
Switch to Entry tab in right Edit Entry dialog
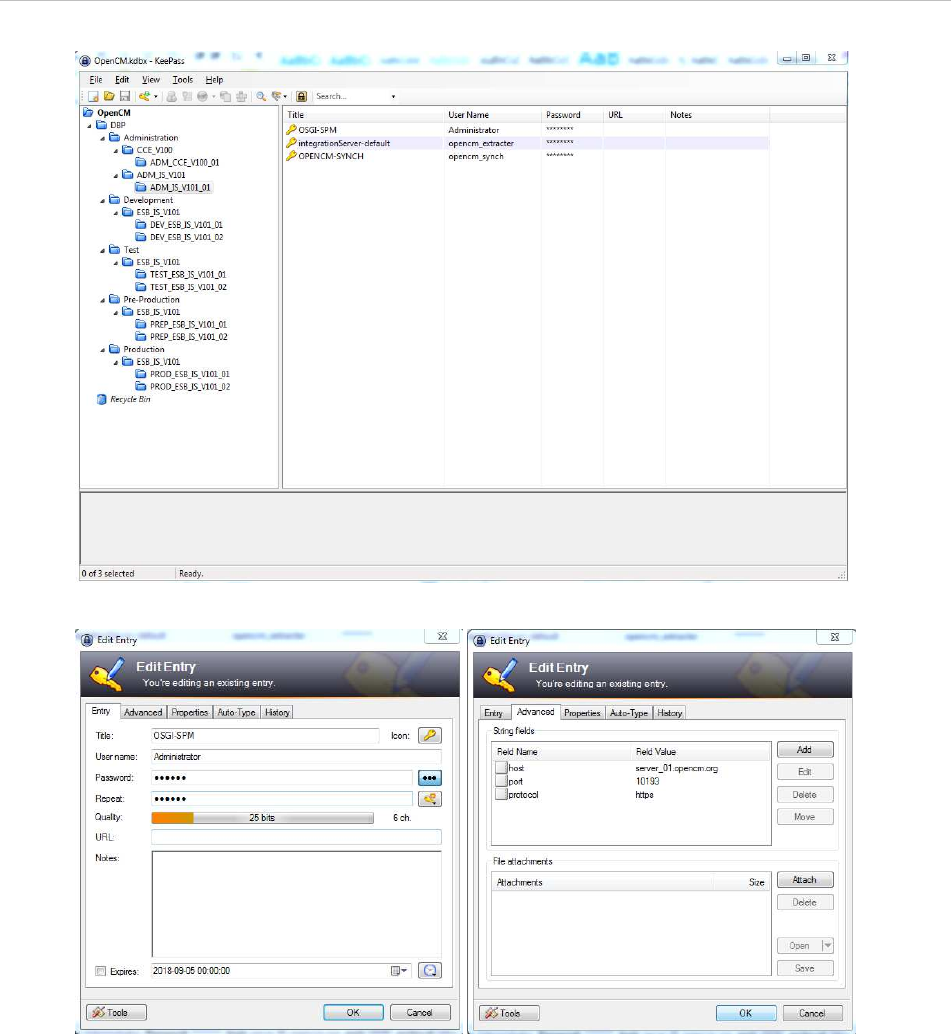(493, 714)
